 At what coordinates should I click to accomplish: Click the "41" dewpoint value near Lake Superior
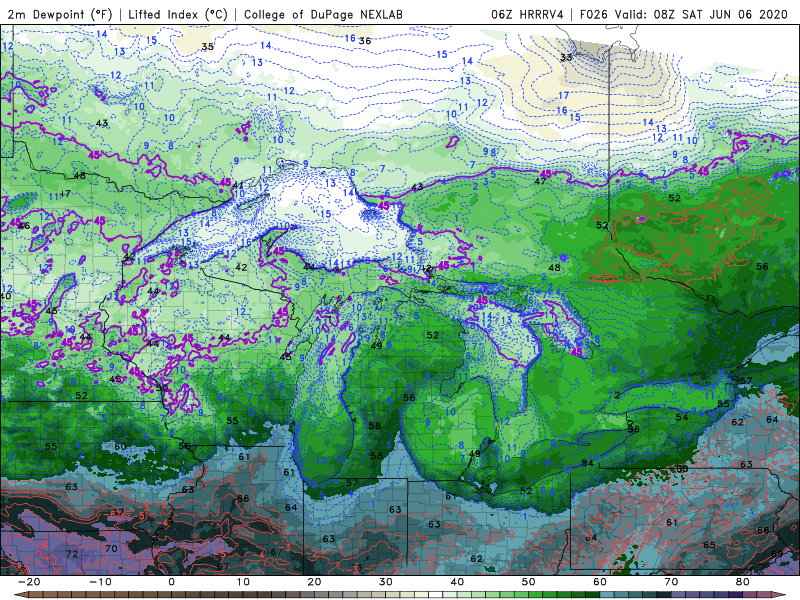(x=238, y=185)
